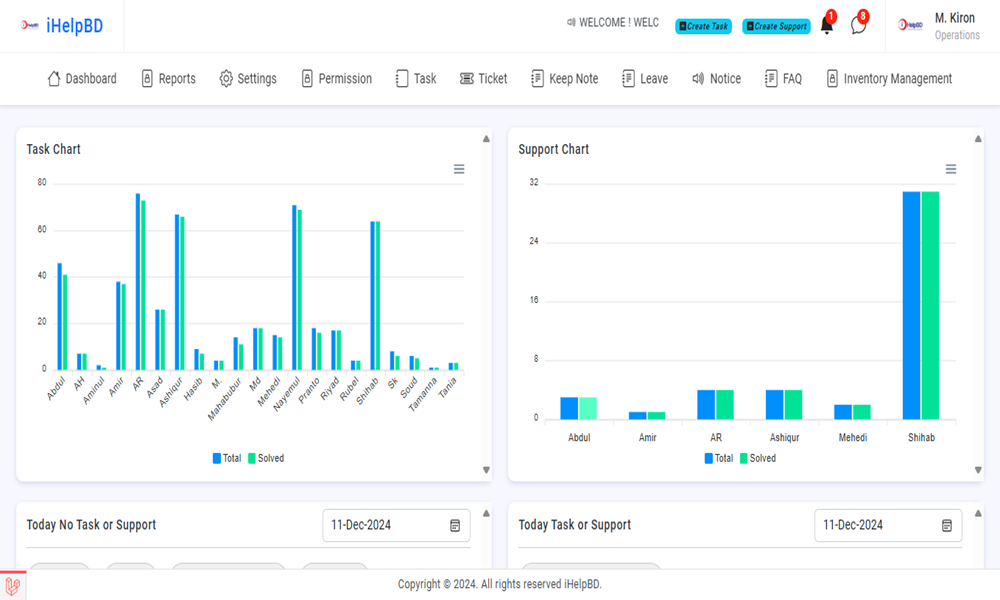This screenshot has width=1000, height=600.
Task: Open Keep Note from the navigation bar
Action: (x=564, y=78)
